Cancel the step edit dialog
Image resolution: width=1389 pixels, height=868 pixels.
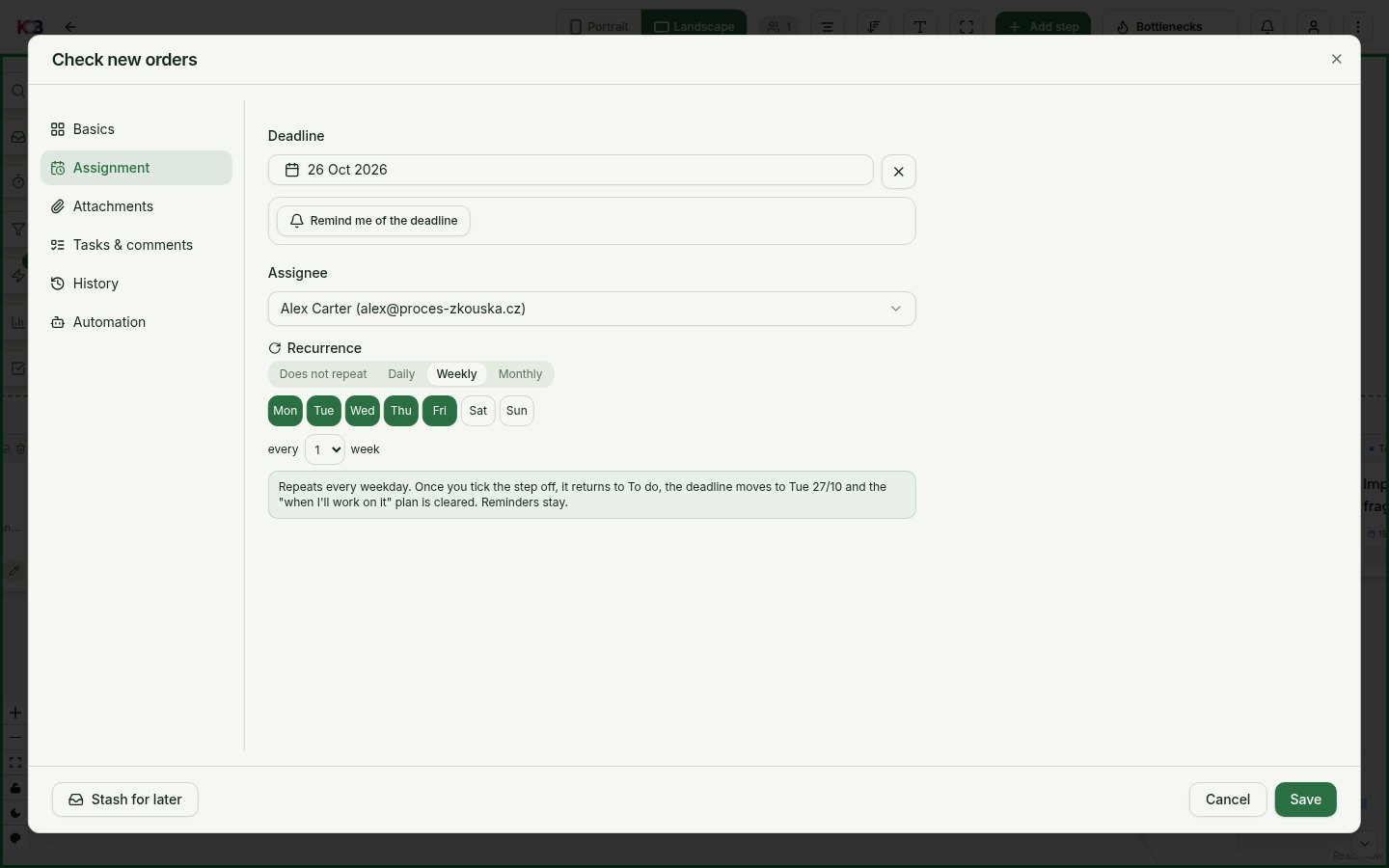[x=1227, y=800]
